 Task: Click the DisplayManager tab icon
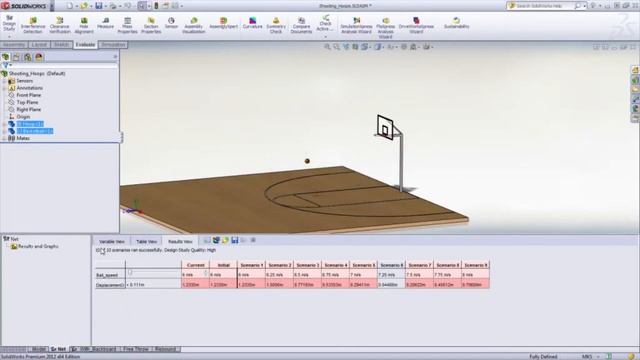[39, 57]
